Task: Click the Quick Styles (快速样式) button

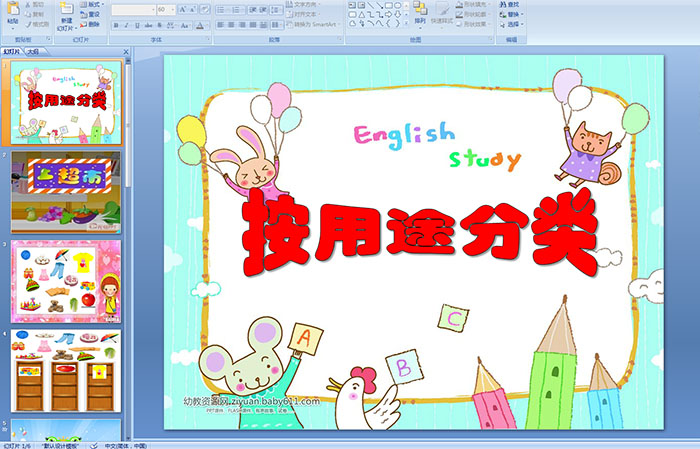Action: click(x=442, y=13)
